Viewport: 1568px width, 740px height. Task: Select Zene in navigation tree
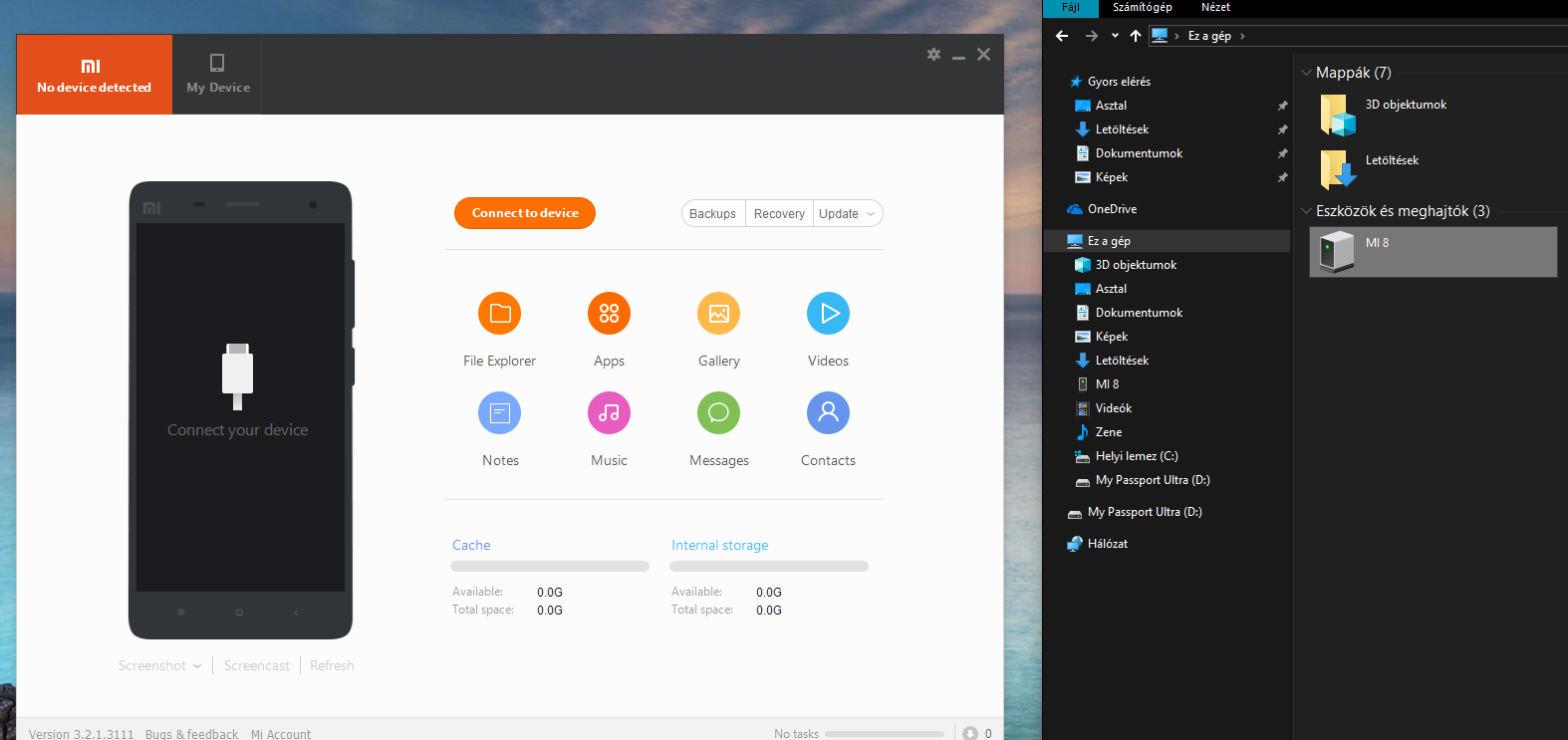pyautogui.click(x=1108, y=432)
